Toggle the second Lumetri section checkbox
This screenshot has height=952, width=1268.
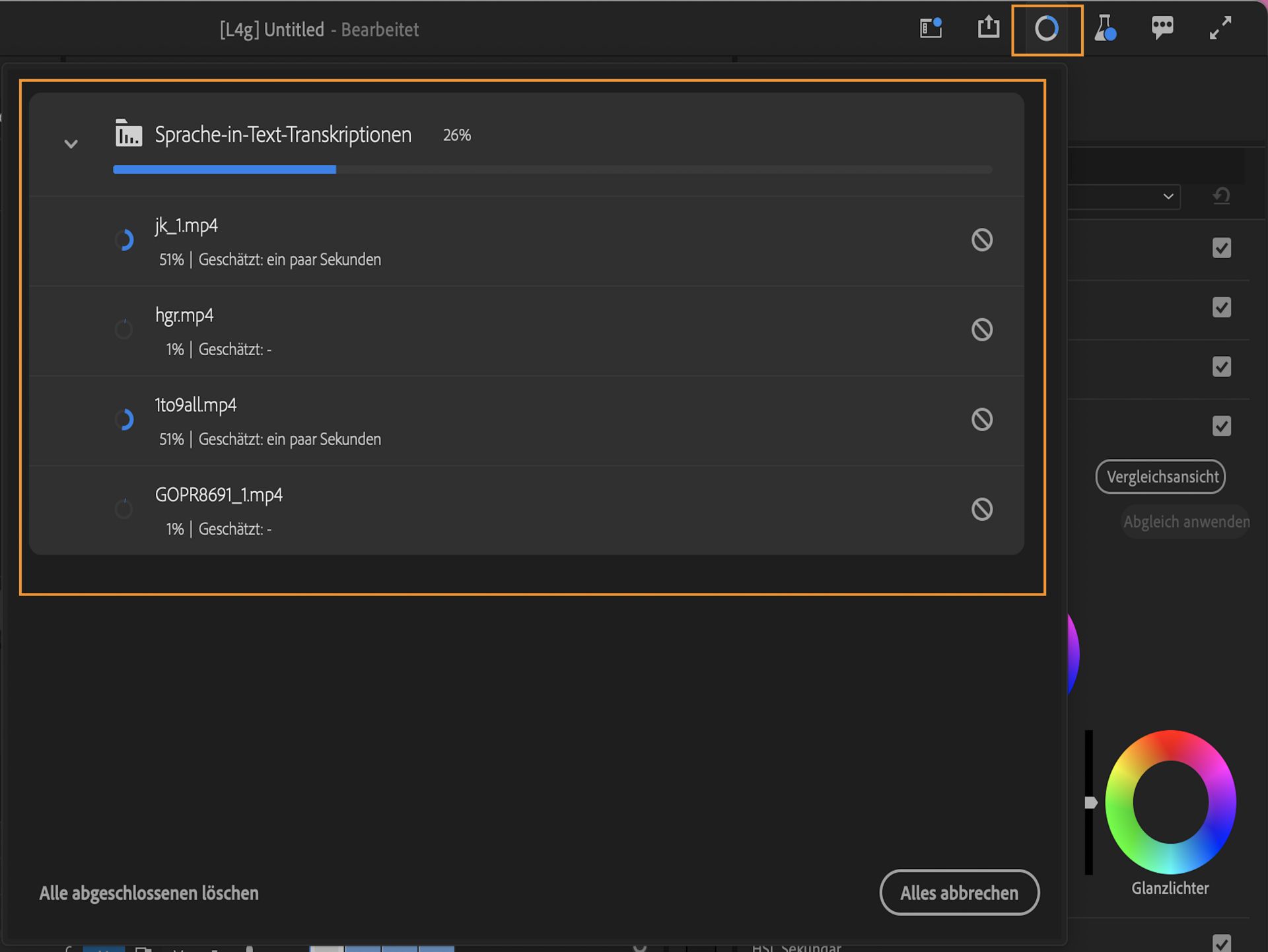[1222, 307]
